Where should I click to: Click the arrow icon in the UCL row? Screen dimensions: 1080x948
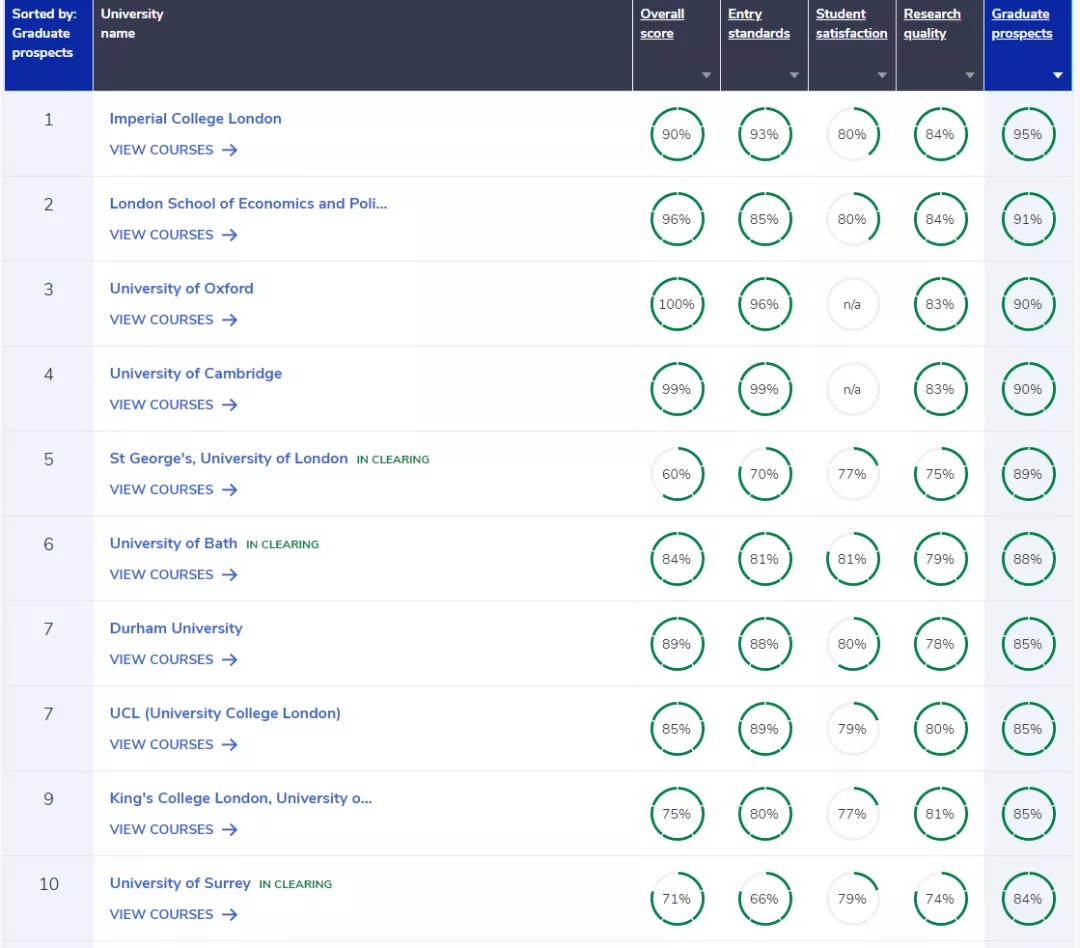[x=229, y=744]
